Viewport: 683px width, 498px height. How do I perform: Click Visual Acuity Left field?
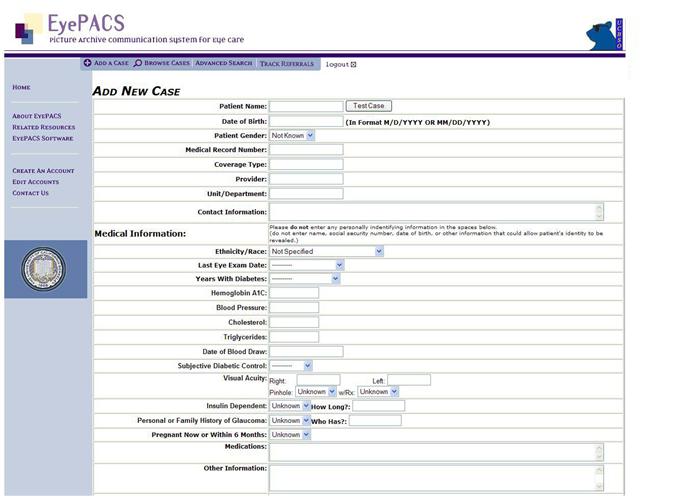(409, 380)
